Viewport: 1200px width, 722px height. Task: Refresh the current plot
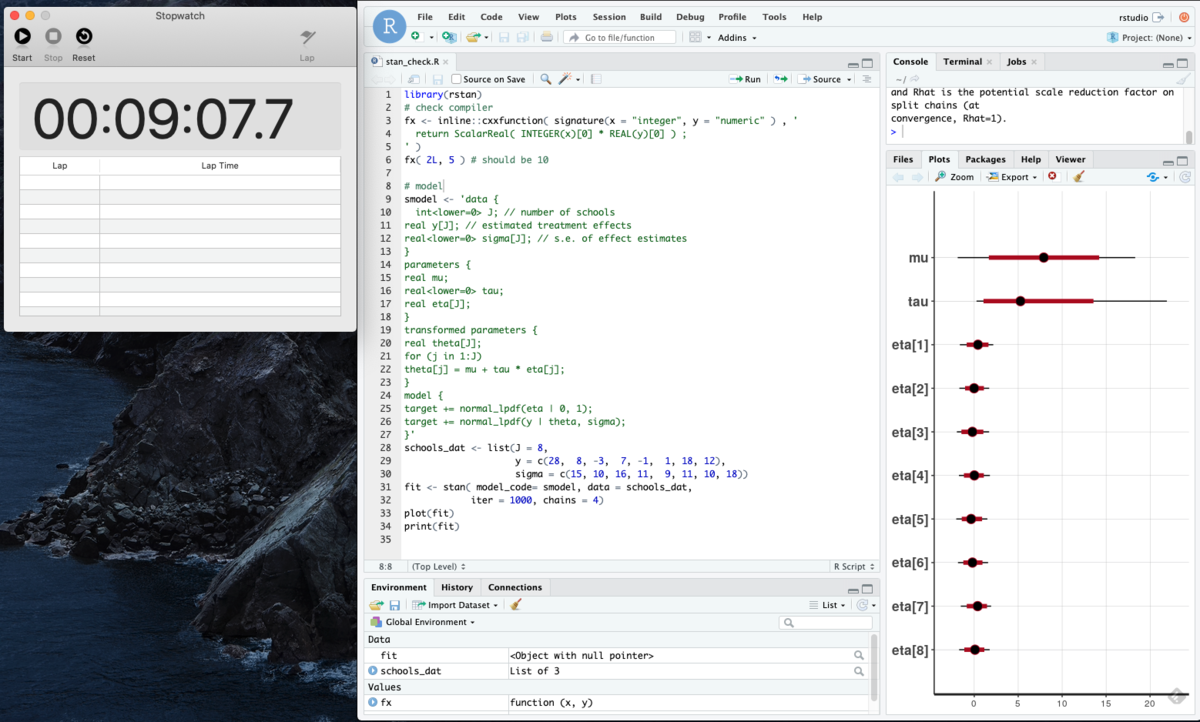pos(1185,176)
